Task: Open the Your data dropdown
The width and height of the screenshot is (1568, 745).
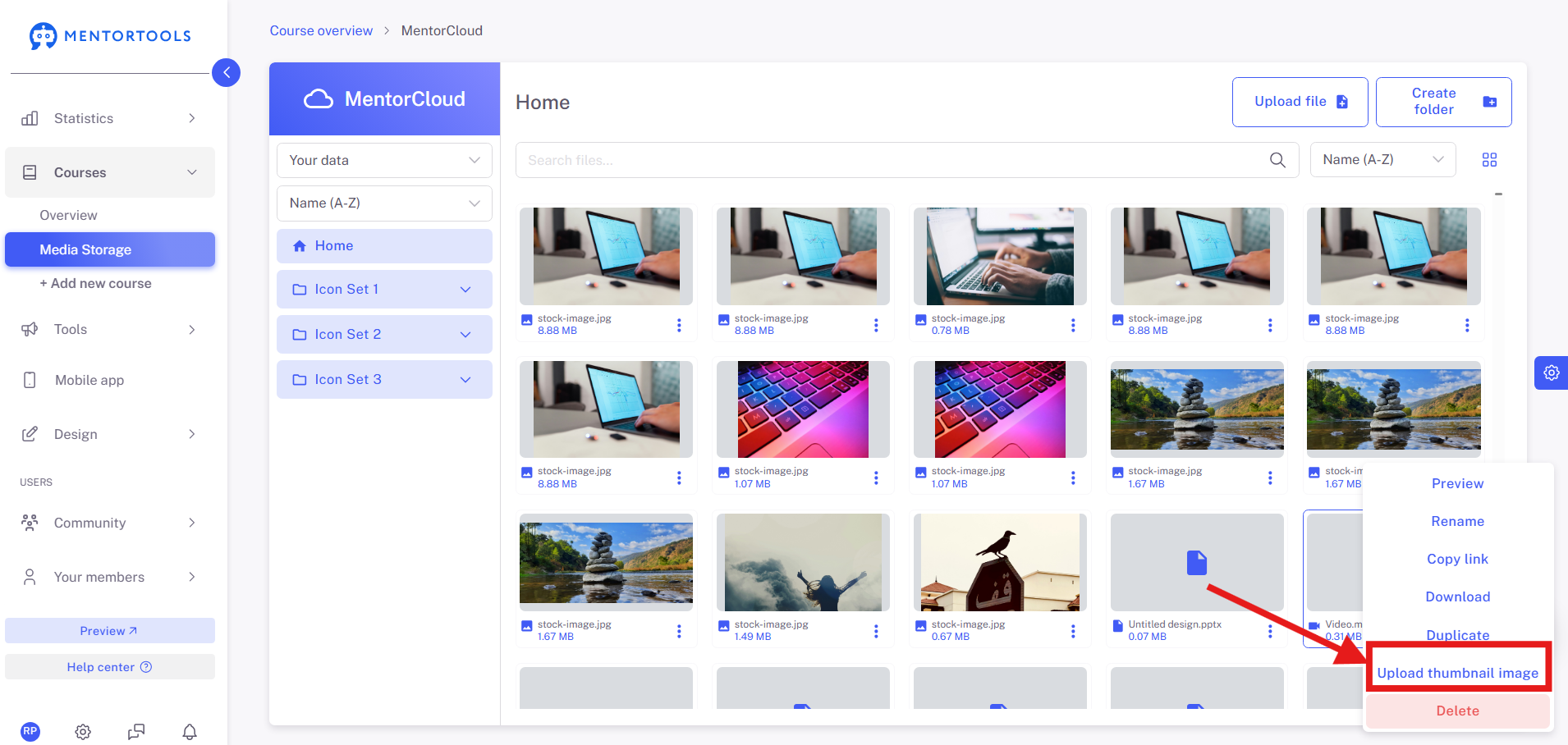Action: [x=384, y=160]
